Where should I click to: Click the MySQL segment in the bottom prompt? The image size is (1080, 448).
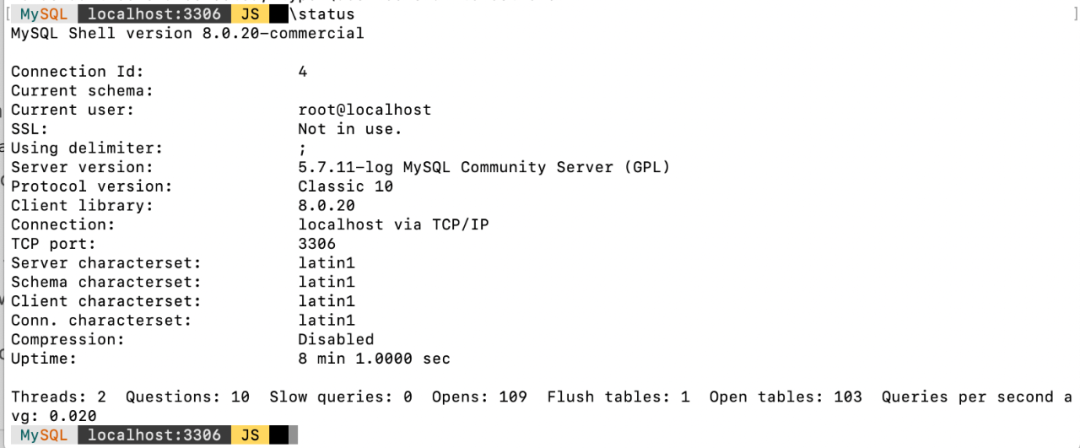click(x=43, y=435)
